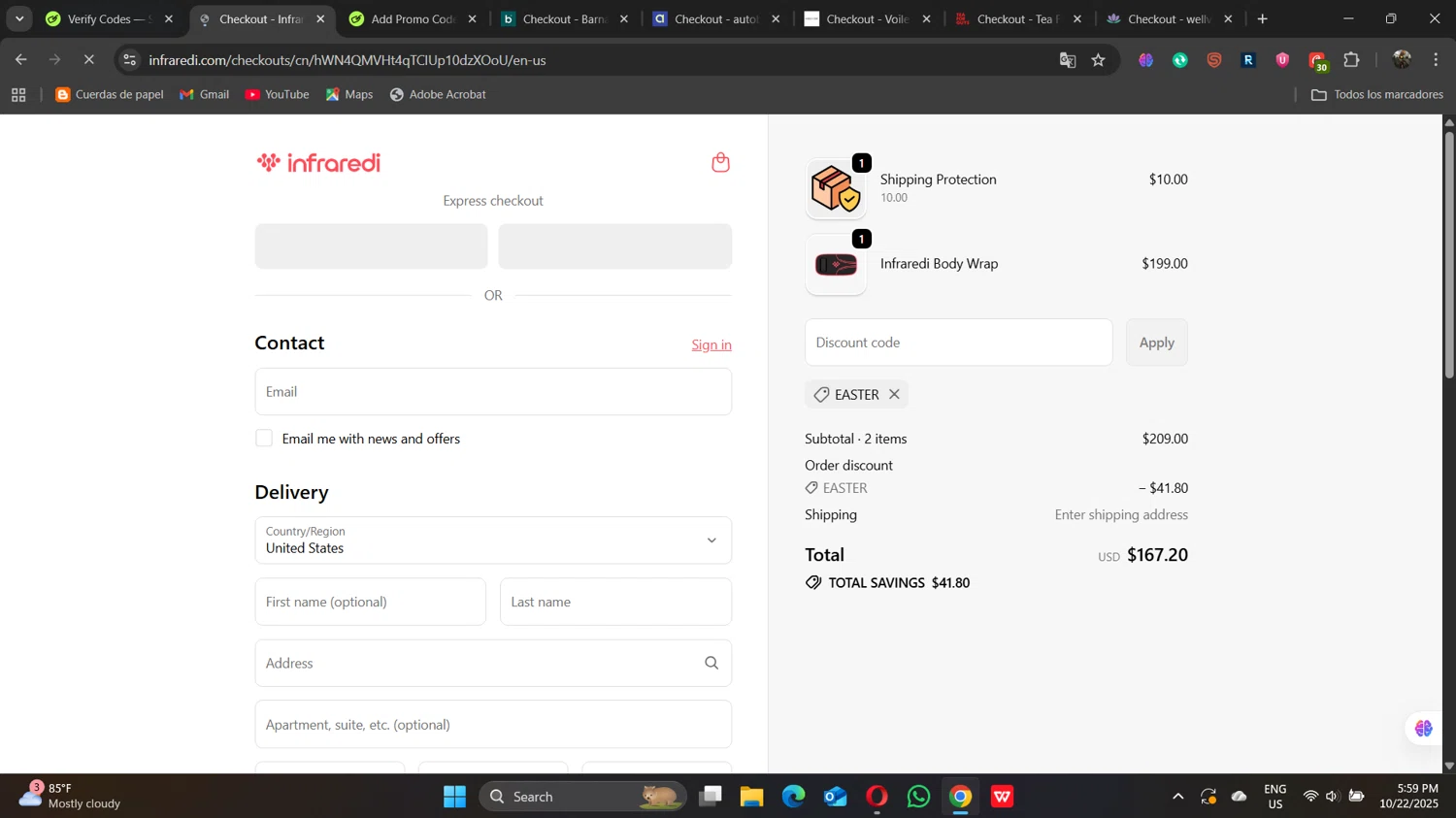Screen dimensions: 1456x818
Task: Expand the Country/Region dropdown
Action: coord(493,540)
